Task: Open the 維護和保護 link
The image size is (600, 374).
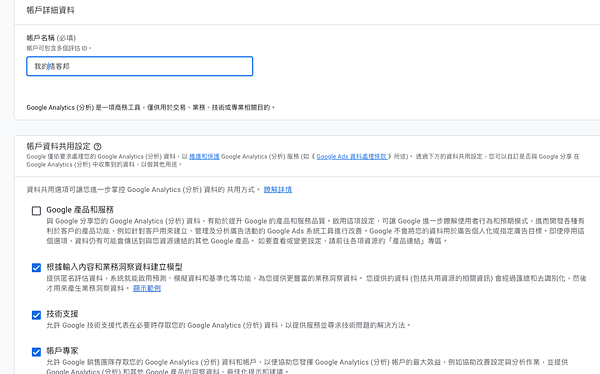Action: pyautogui.click(x=204, y=157)
